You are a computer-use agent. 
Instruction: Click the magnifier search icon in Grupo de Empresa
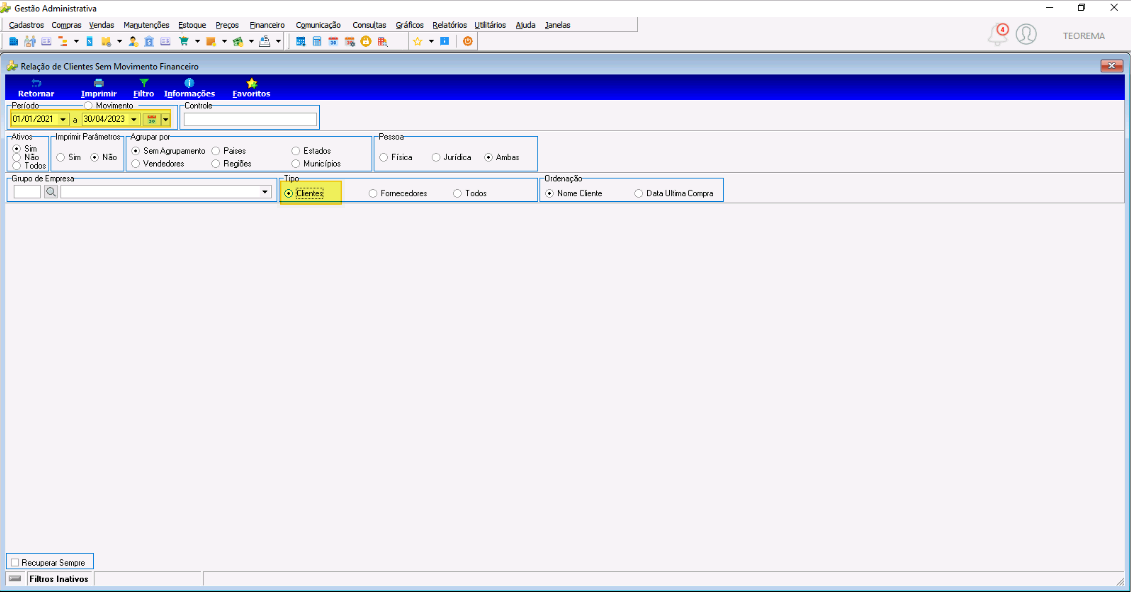(x=50, y=192)
